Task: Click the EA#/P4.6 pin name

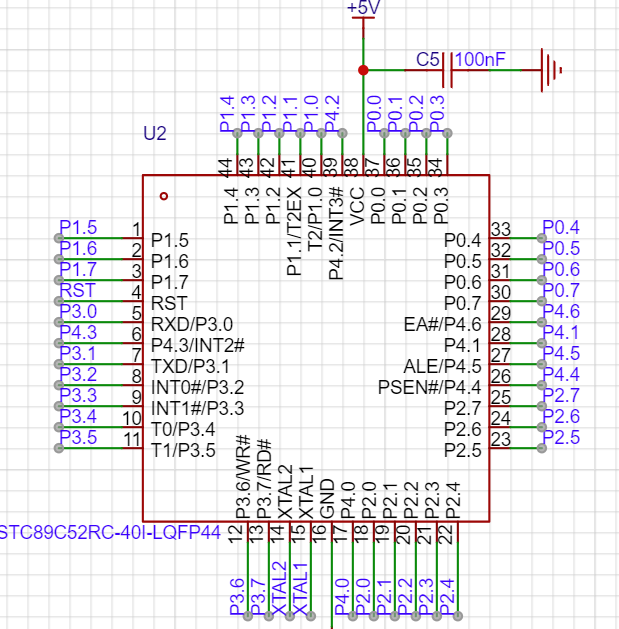Action: point(442,325)
